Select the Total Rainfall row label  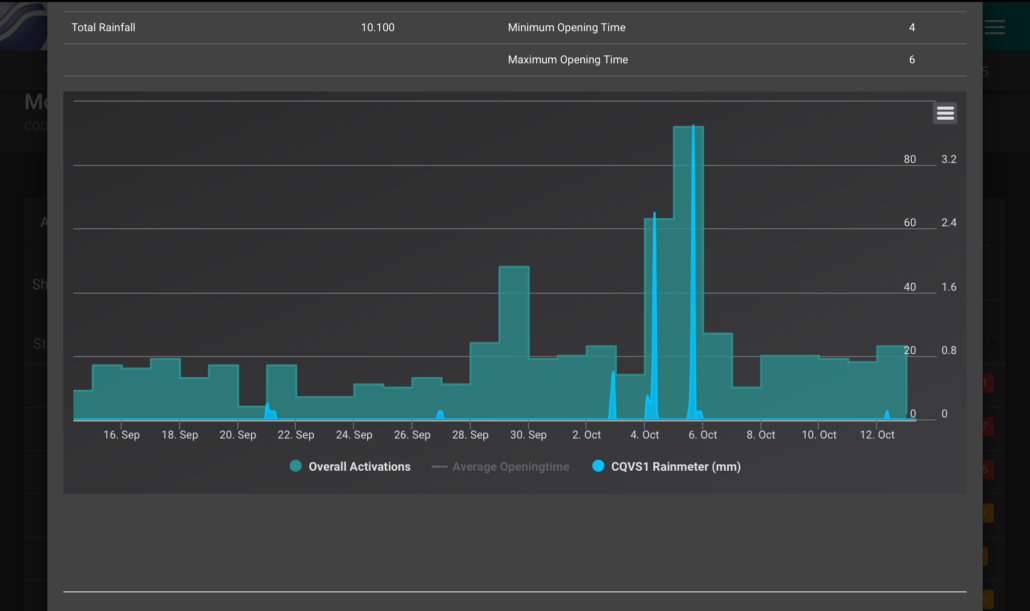point(103,28)
